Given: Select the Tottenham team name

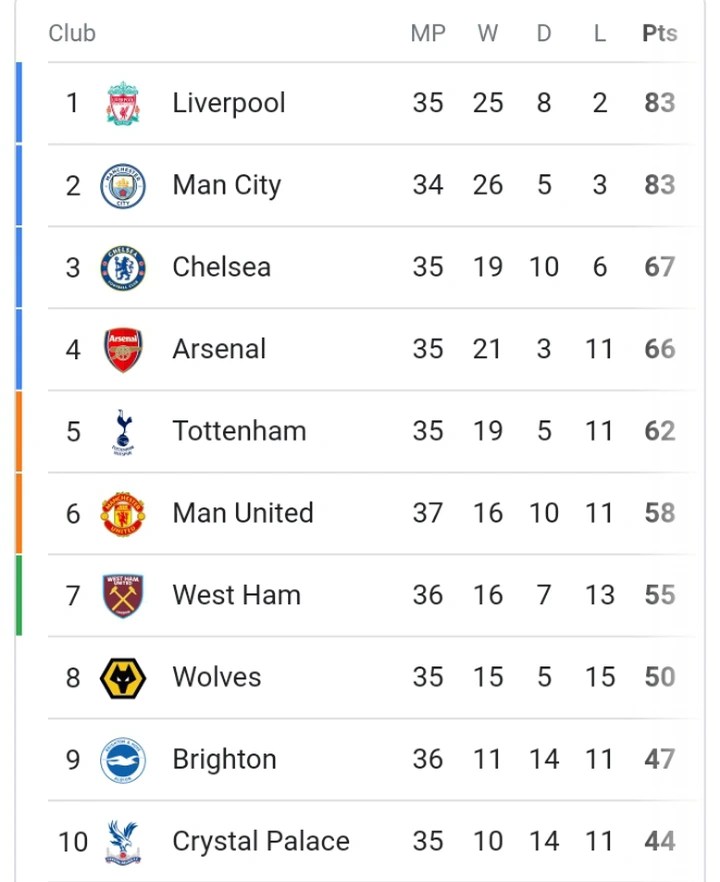Looking at the screenshot, I should [239, 431].
